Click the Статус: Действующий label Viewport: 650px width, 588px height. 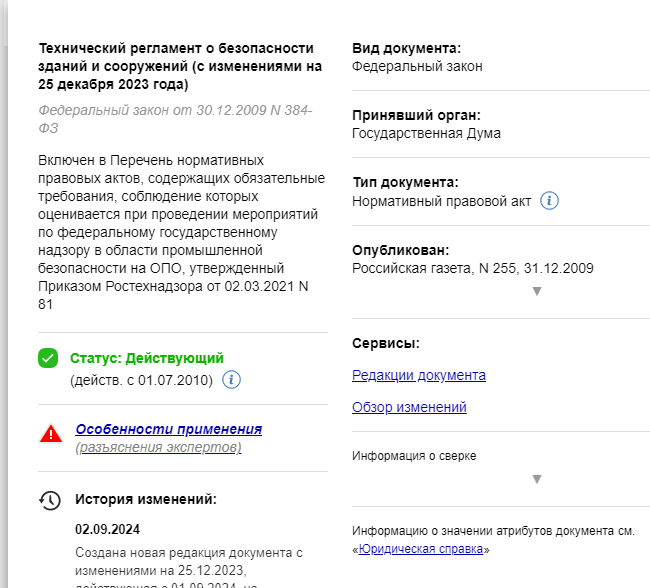click(147, 358)
